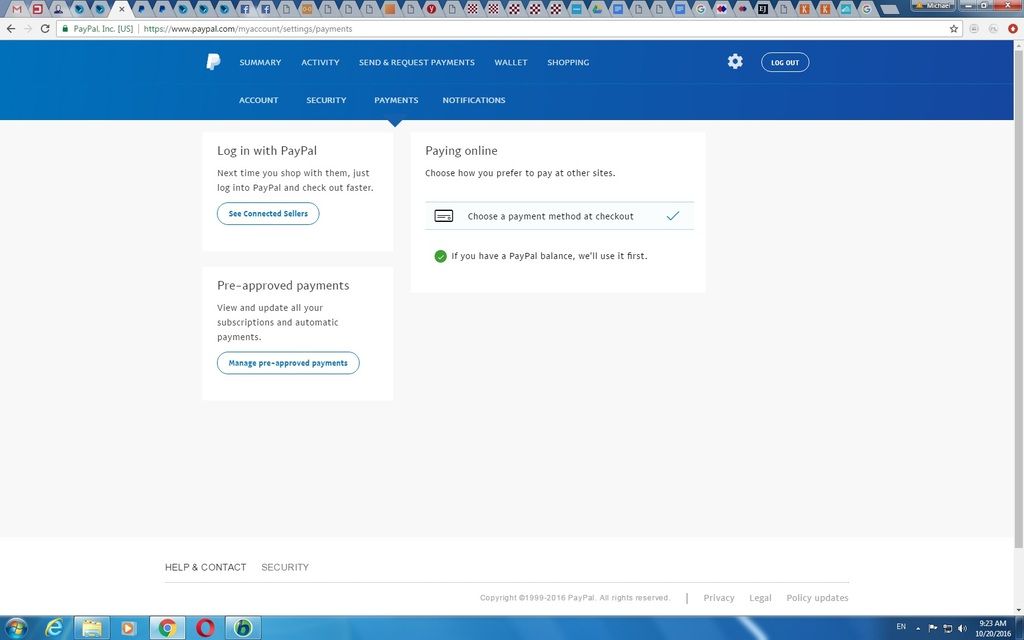Open the Privacy link
Screen dimensions: 1024x640
tap(719, 598)
